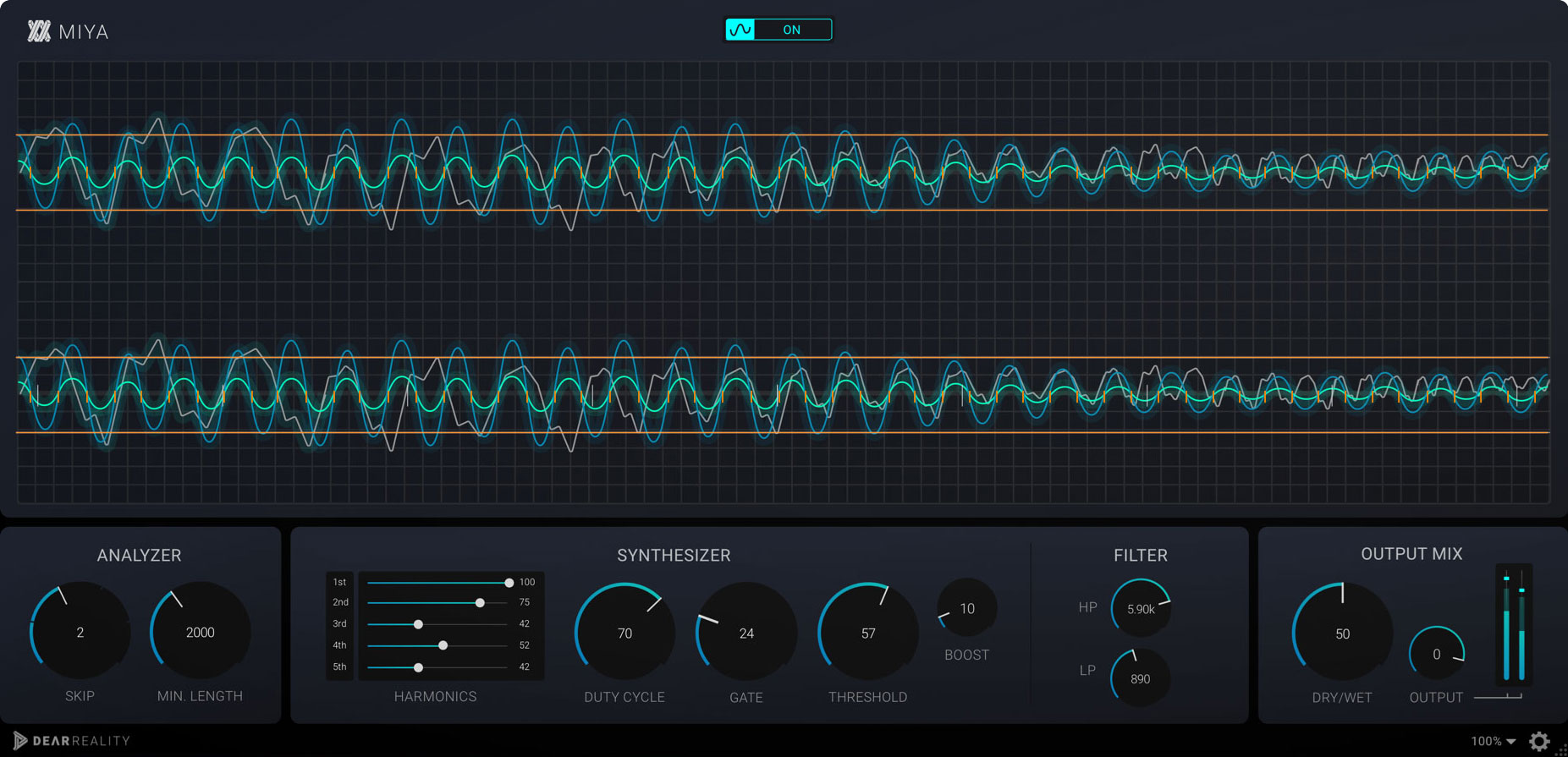
Task: Select the 5th harmonic label
Action: point(339,666)
